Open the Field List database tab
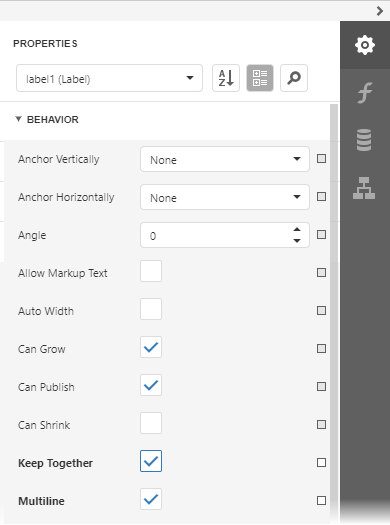Screen dimensions: 390x525 364,140
